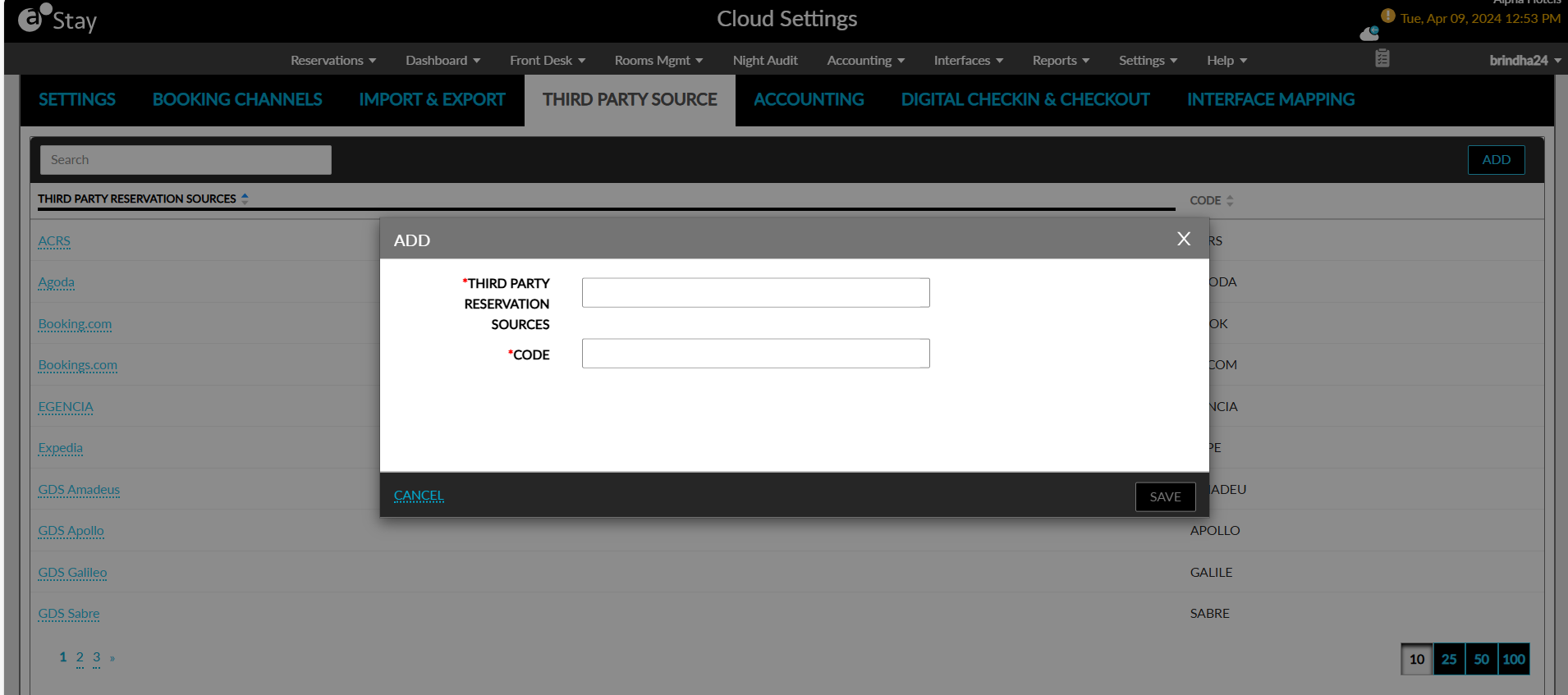Select the THIRD PARTY SOURCE tab
The image size is (1568, 695).
coord(630,99)
